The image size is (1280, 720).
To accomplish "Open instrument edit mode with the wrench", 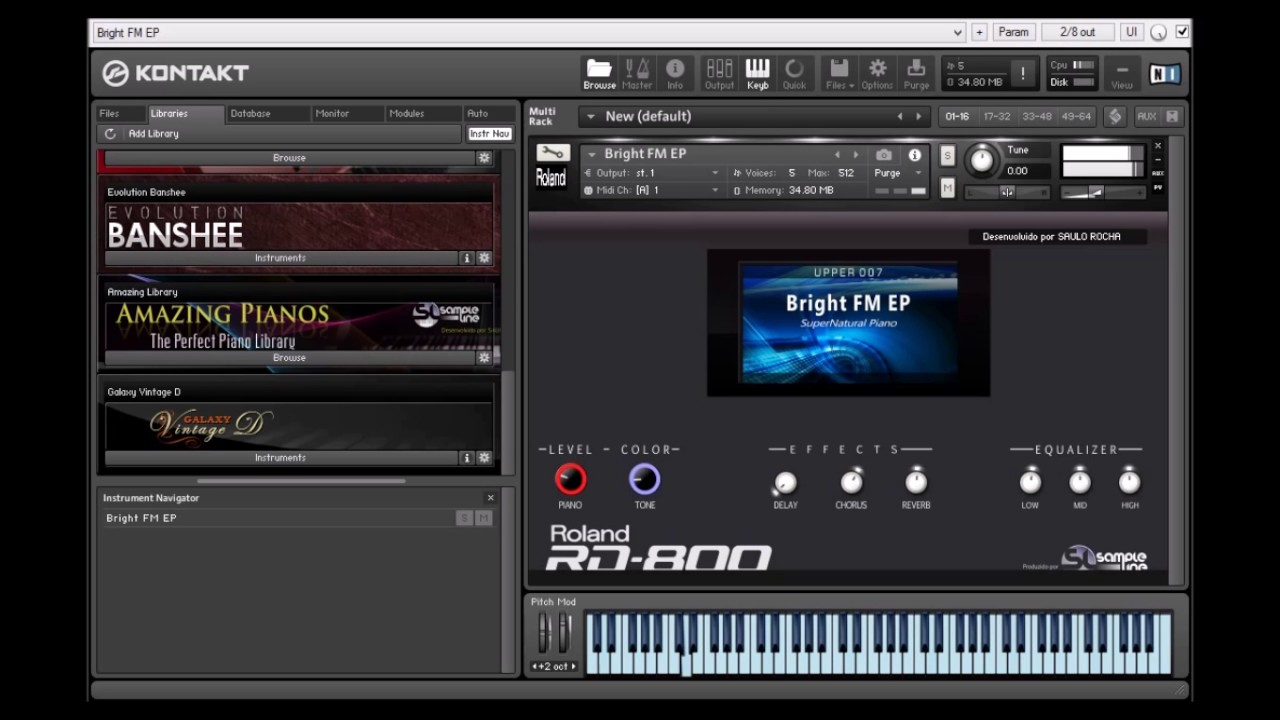I will (552, 153).
